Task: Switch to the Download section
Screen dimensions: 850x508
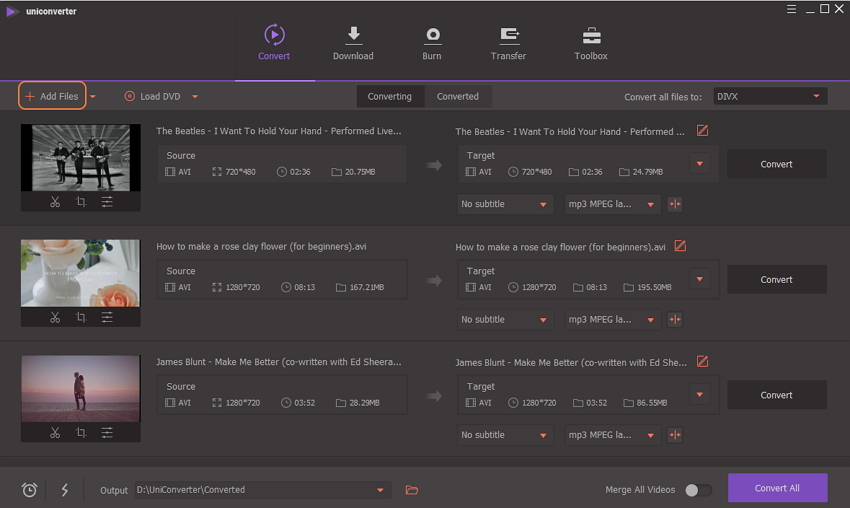Action: click(x=353, y=42)
